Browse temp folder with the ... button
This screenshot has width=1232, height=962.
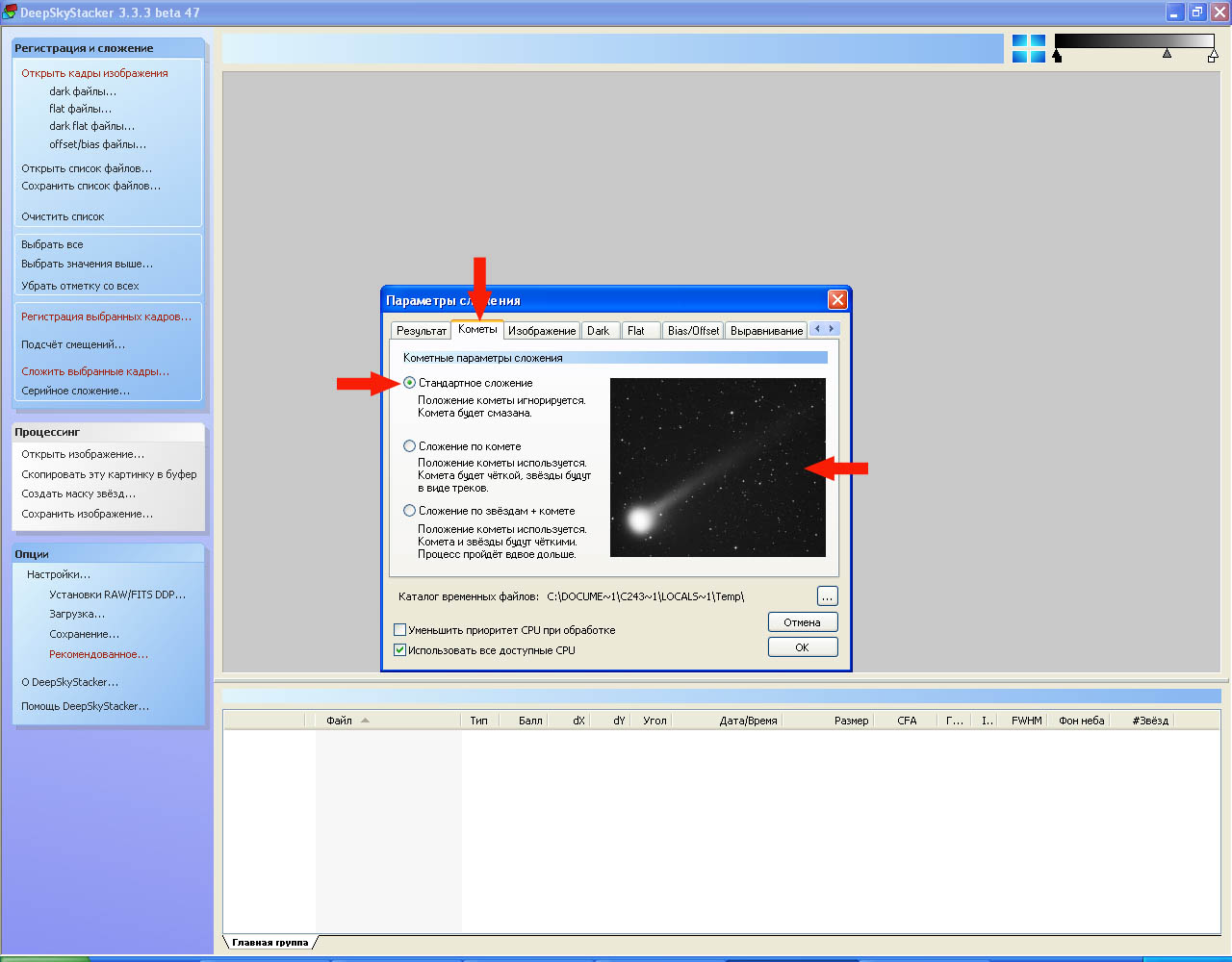827,596
